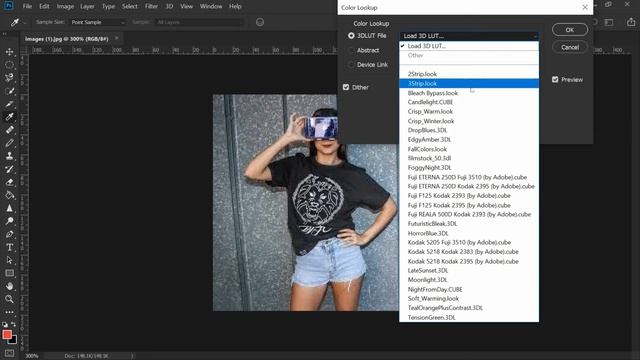The width and height of the screenshot is (640, 360).
Task: Select the Eyedropper tool in toolbar
Action: point(9,117)
